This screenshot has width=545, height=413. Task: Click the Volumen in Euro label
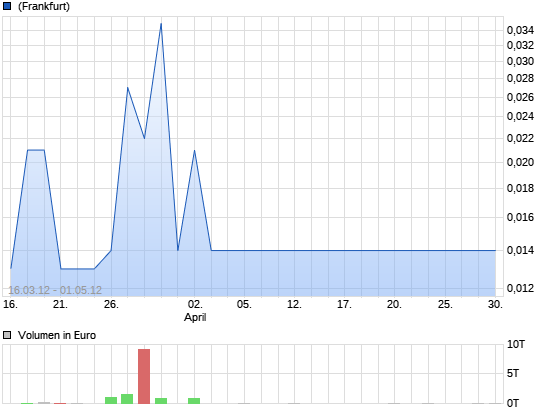[x=57, y=335]
